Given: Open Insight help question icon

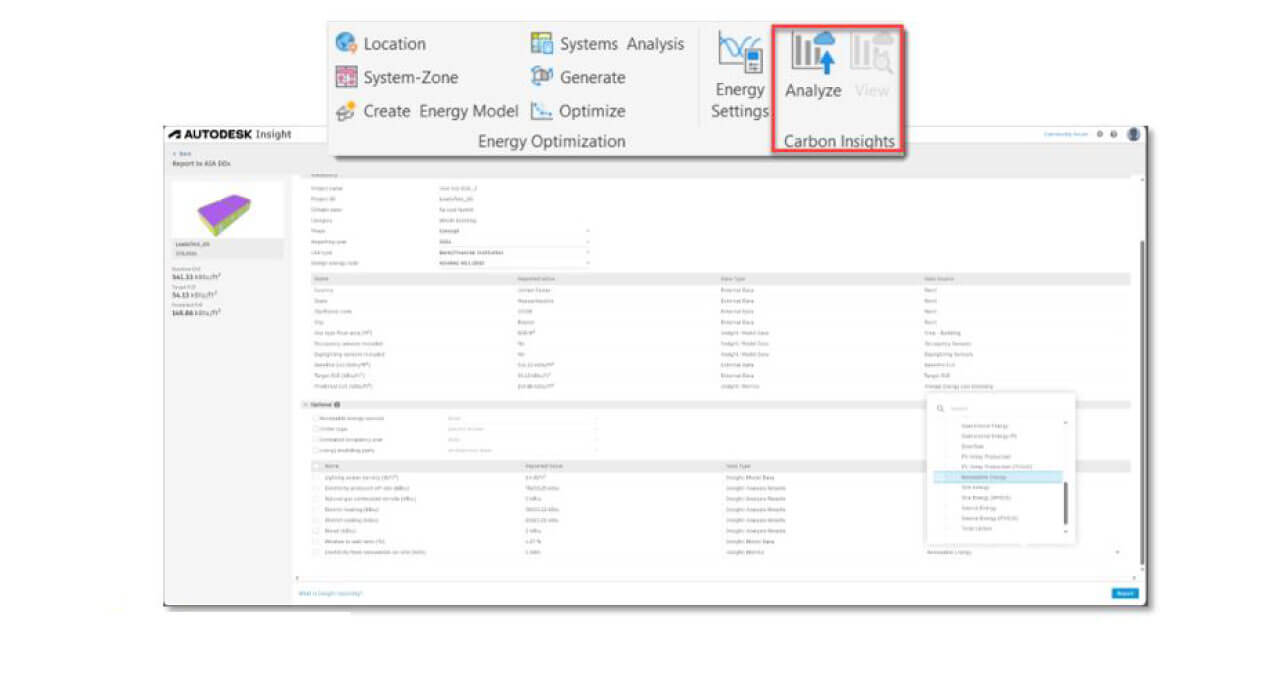Looking at the screenshot, I should coord(1114,134).
